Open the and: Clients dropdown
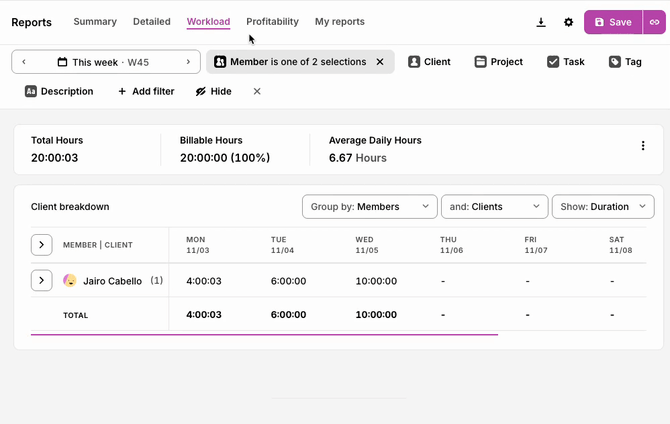670x424 pixels. (494, 207)
